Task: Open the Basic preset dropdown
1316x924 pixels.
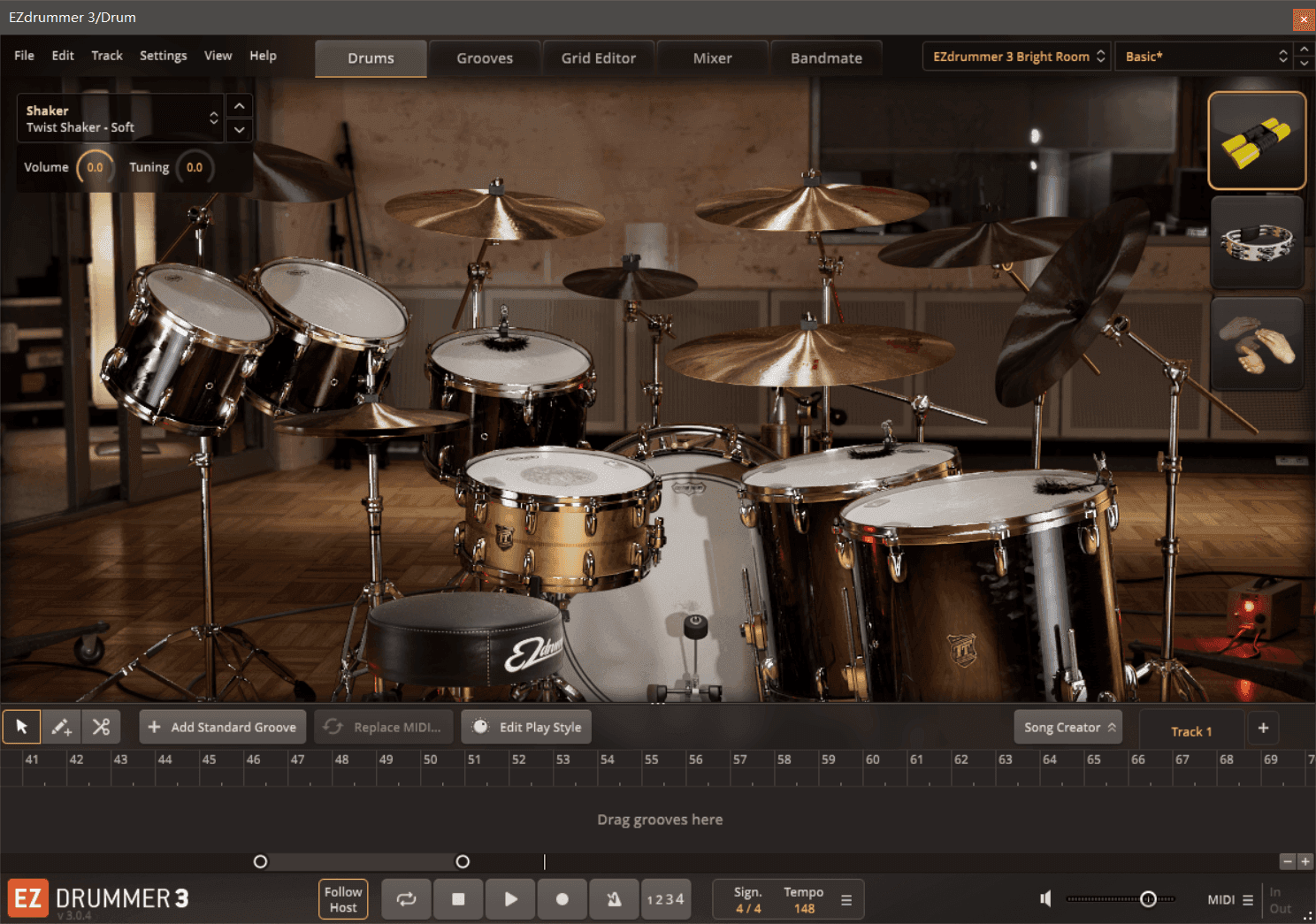Action: (x=1205, y=57)
